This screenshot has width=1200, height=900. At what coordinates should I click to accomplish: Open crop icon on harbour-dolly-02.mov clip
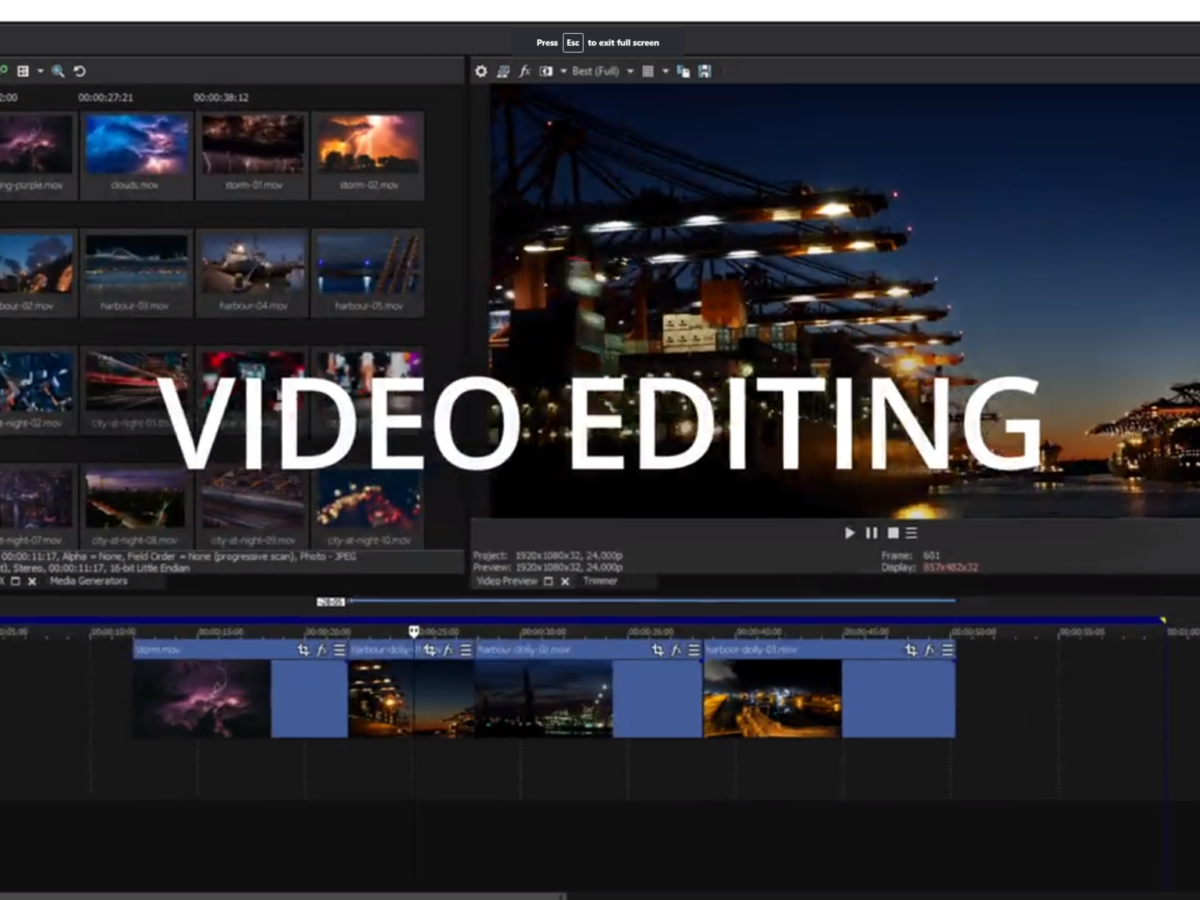(658, 650)
